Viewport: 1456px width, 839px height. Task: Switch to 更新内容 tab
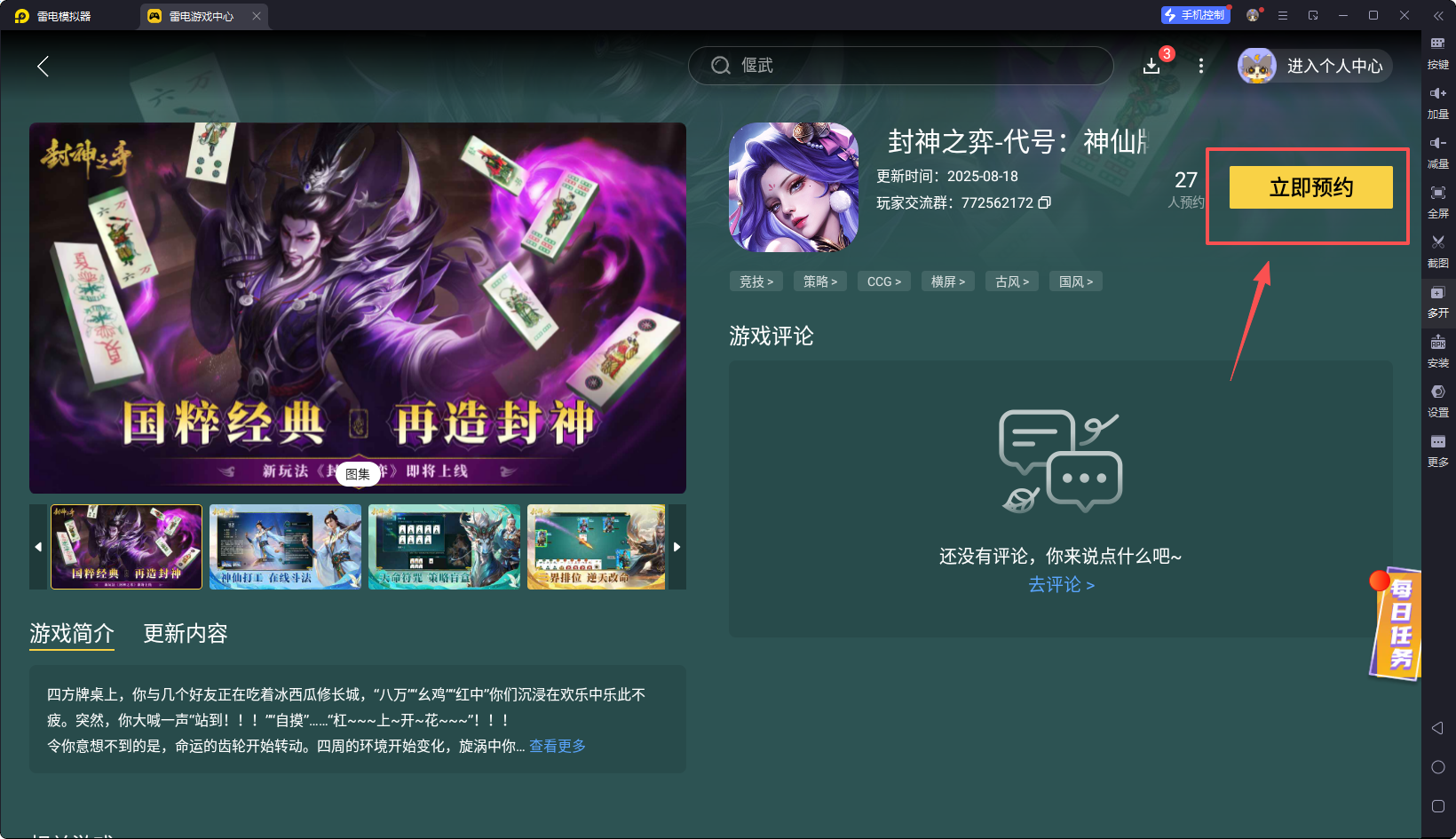pyautogui.click(x=186, y=633)
